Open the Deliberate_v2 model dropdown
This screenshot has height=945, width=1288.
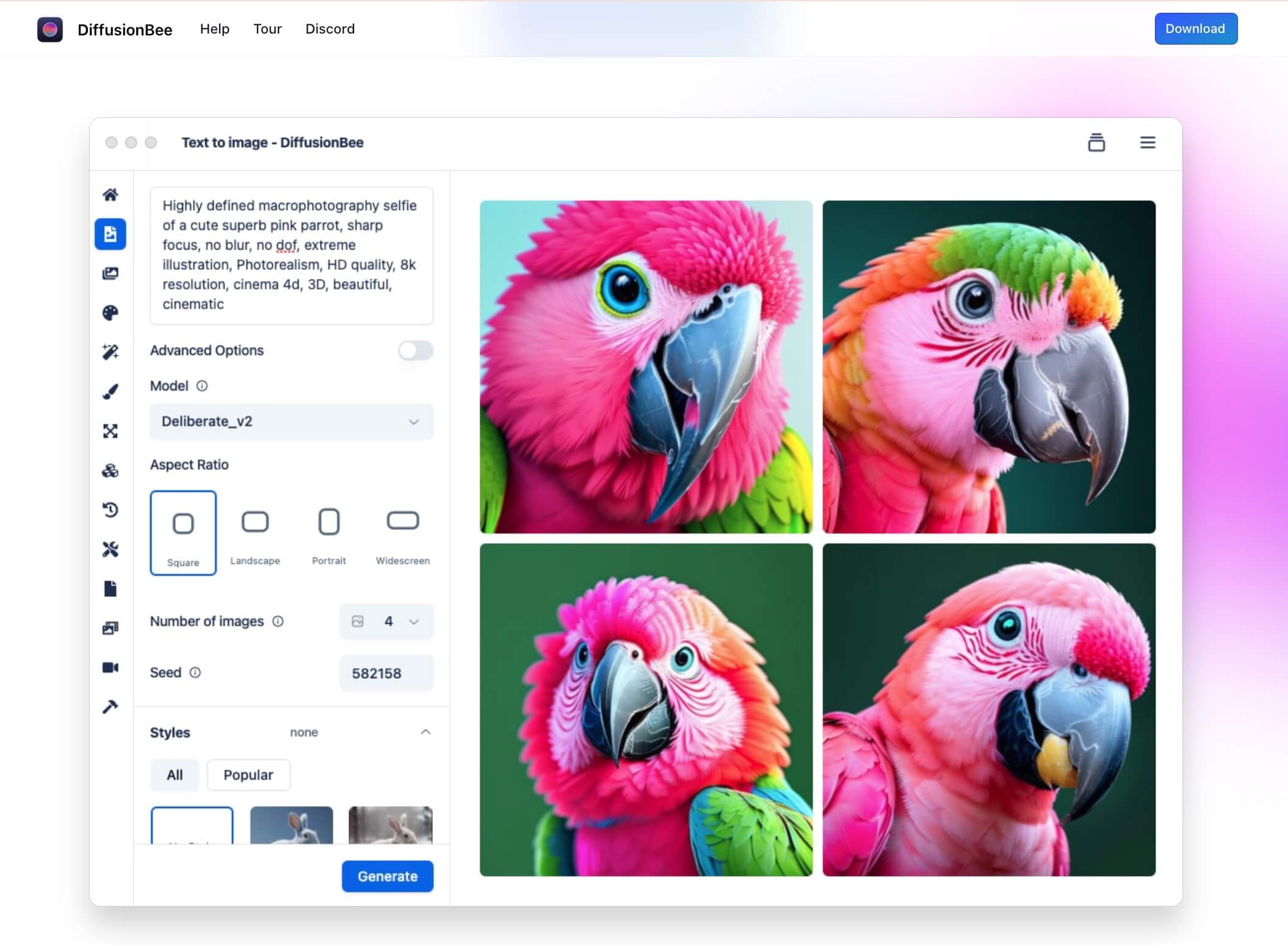(x=291, y=421)
